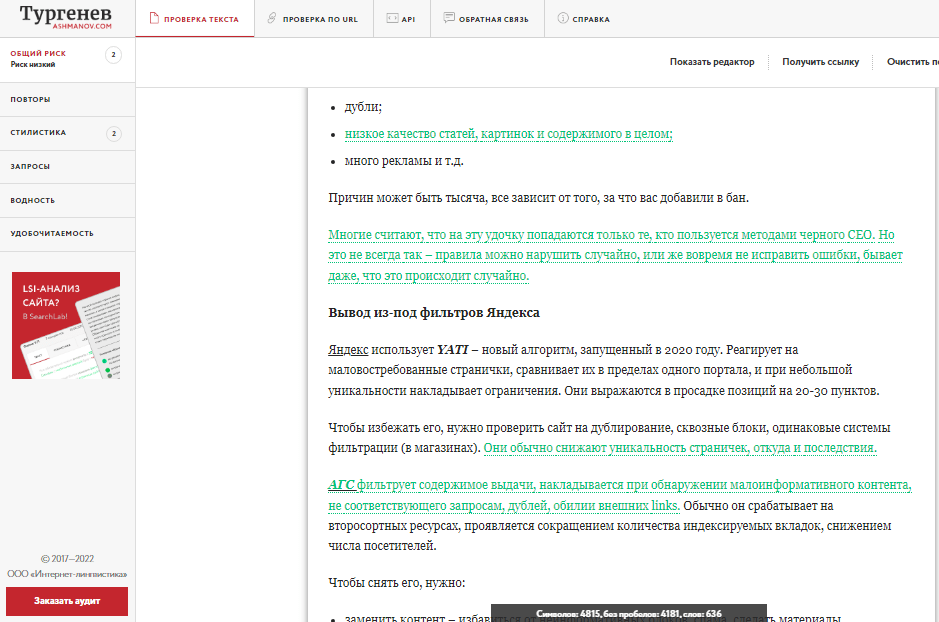Open the API tab

(x=401, y=19)
